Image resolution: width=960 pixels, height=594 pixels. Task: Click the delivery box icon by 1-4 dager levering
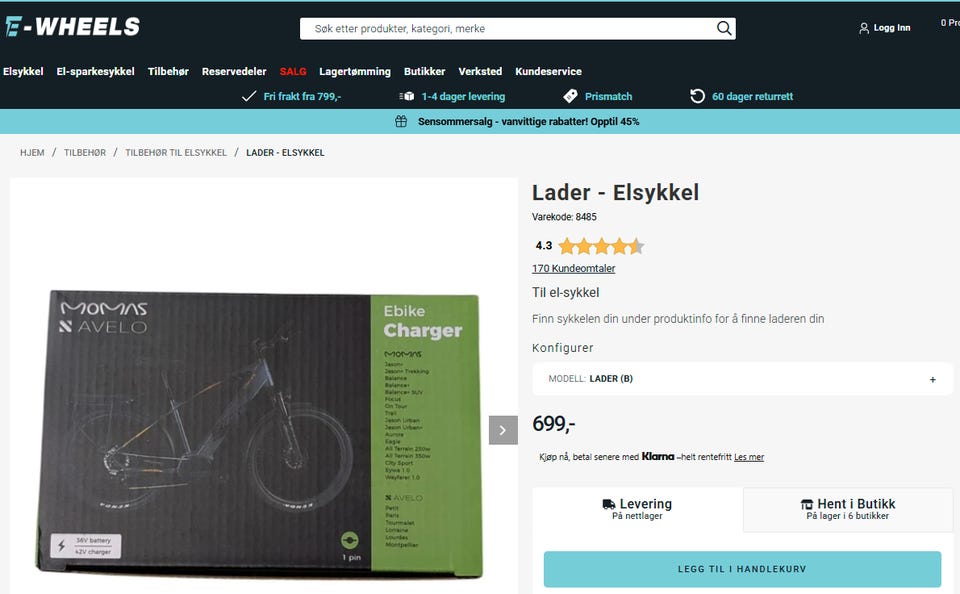(x=407, y=96)
